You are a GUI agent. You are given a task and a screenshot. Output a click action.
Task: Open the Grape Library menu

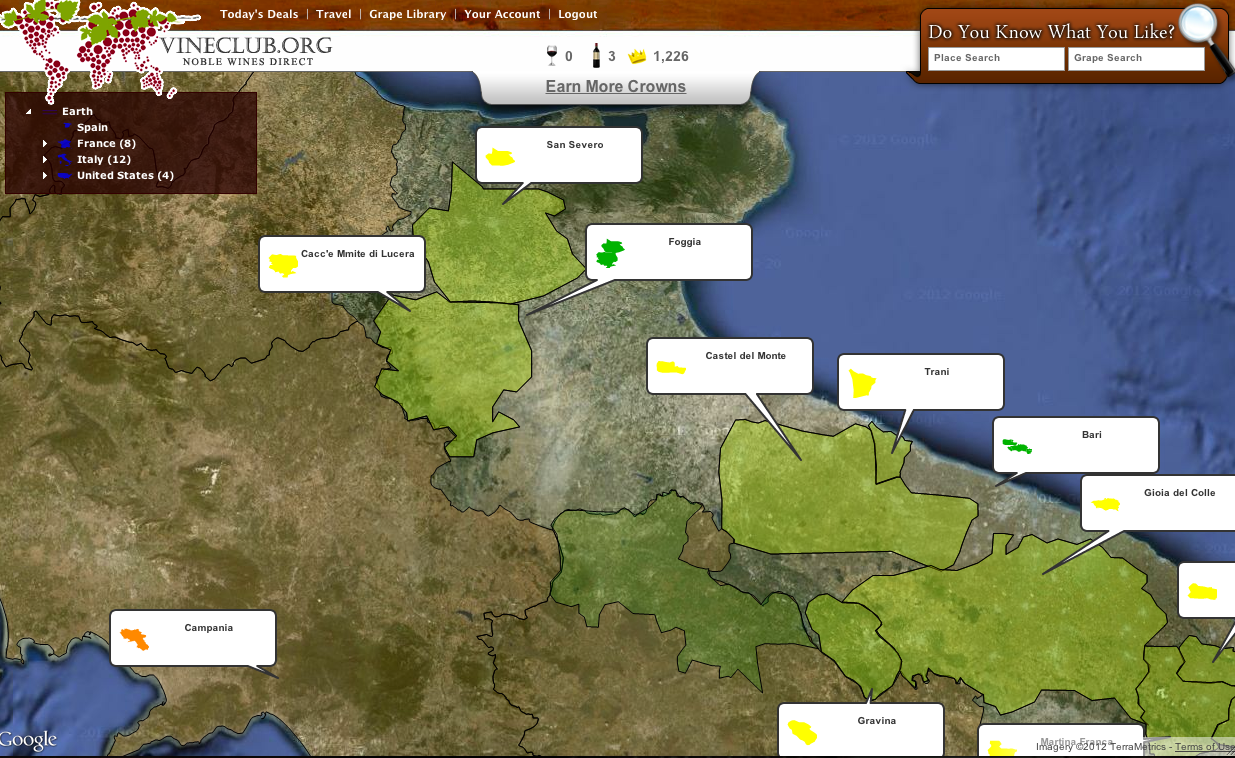coord(407,14)
